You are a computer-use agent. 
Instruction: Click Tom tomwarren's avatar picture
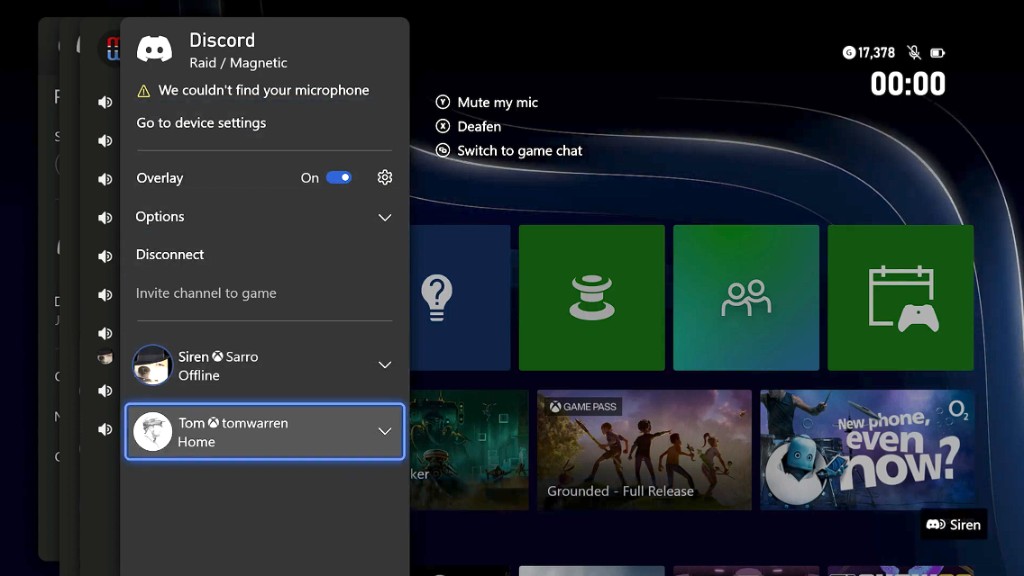click(x=152, y=432)
